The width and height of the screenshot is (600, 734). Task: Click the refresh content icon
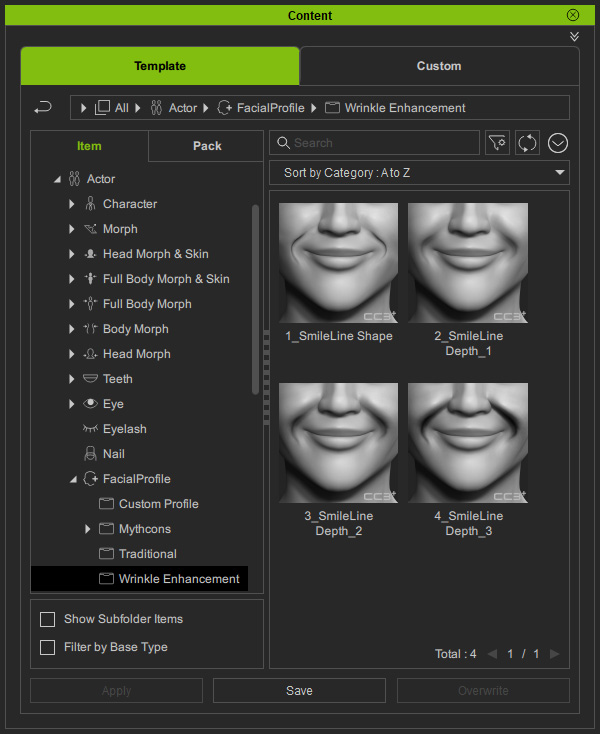point(527,143)
